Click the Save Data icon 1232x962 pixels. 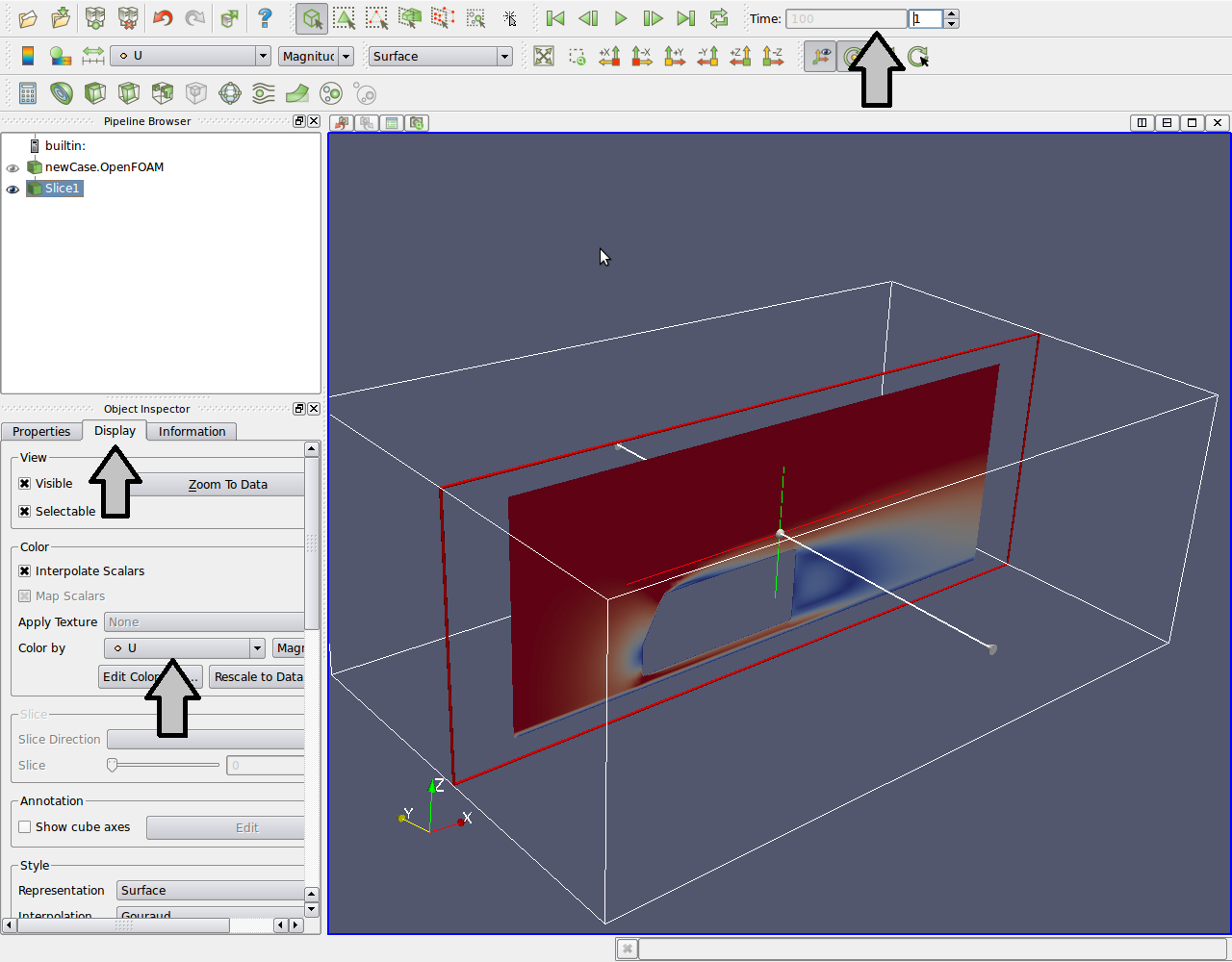[61, 18]
